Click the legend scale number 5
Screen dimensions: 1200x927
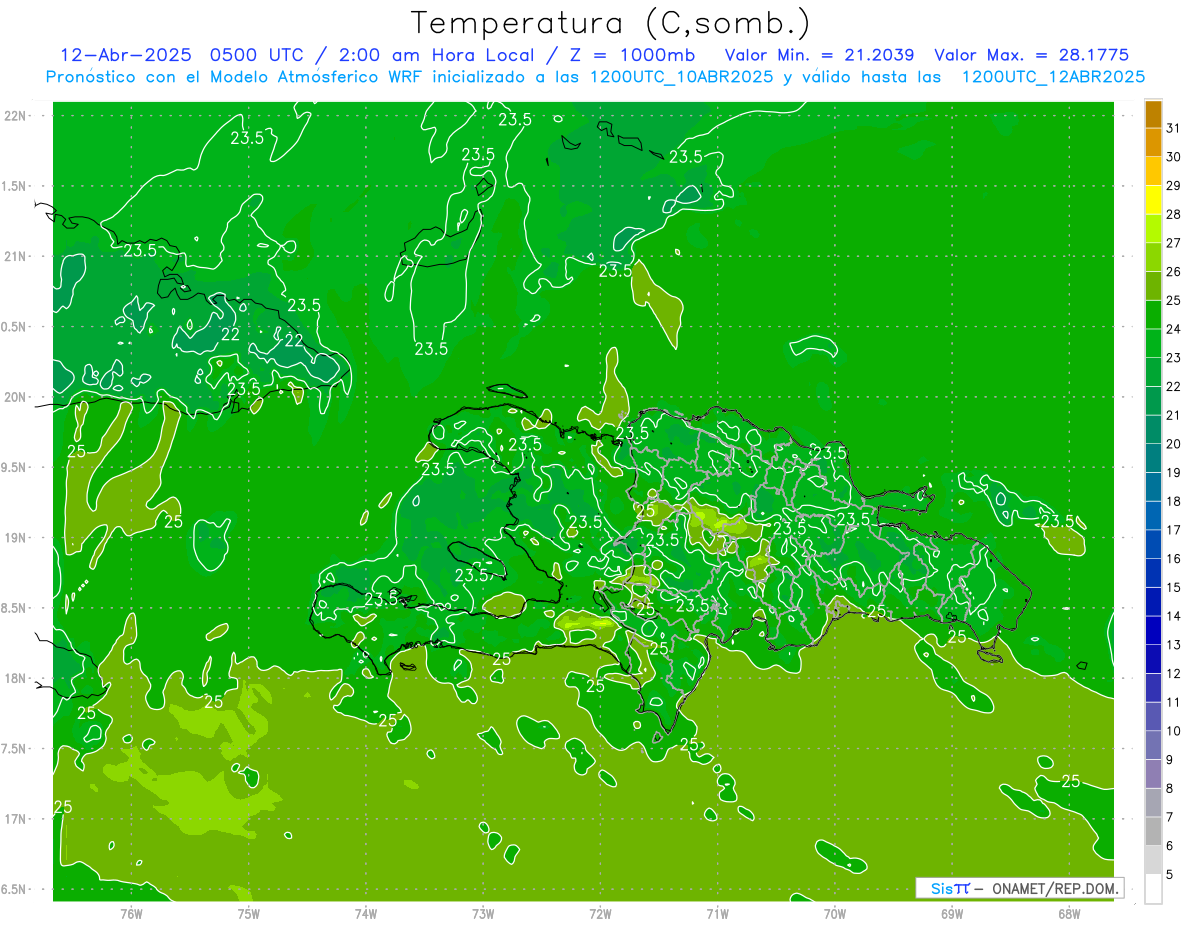click(1170, 874)
